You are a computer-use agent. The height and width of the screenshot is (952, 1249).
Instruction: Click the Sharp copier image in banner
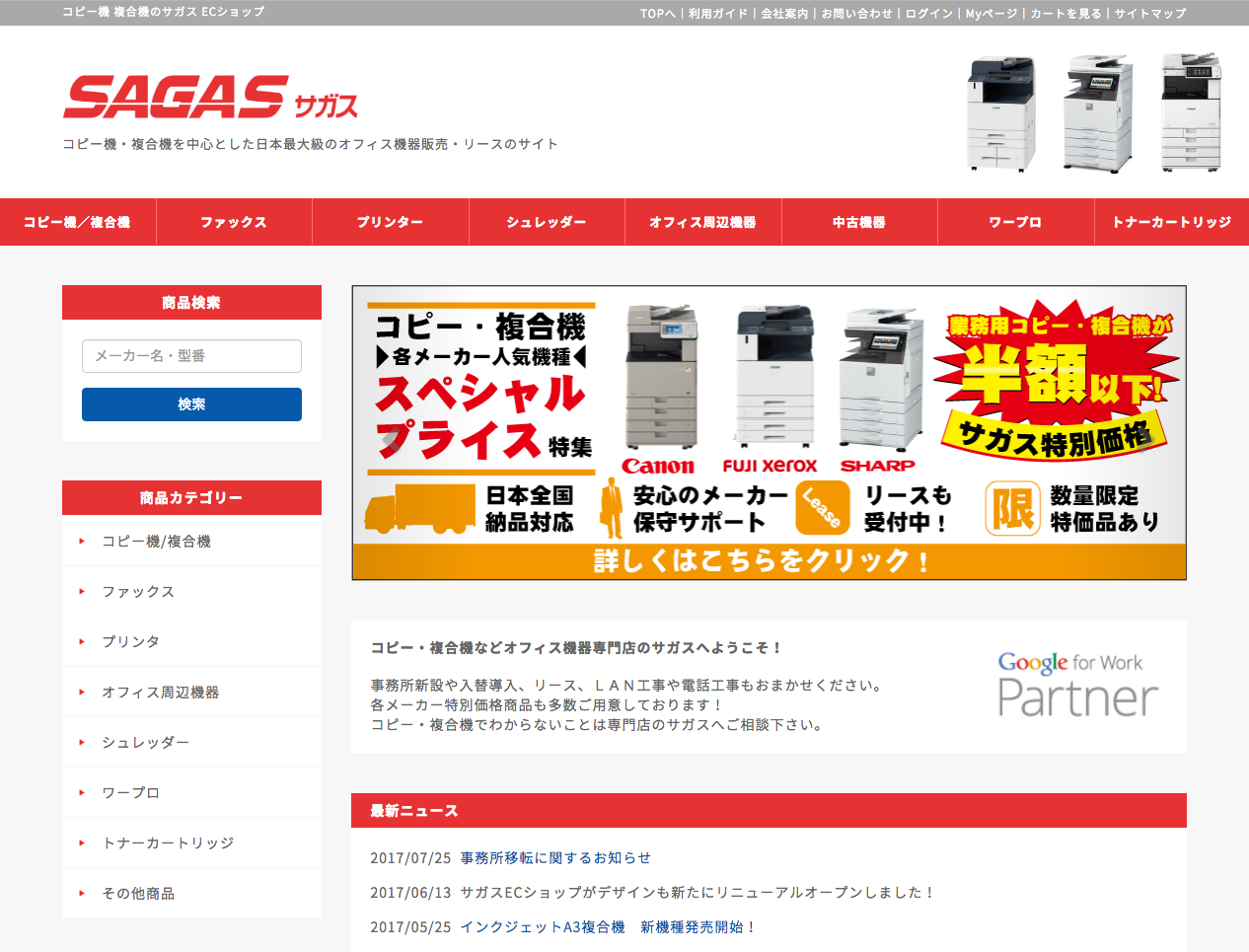click(880, 379)
